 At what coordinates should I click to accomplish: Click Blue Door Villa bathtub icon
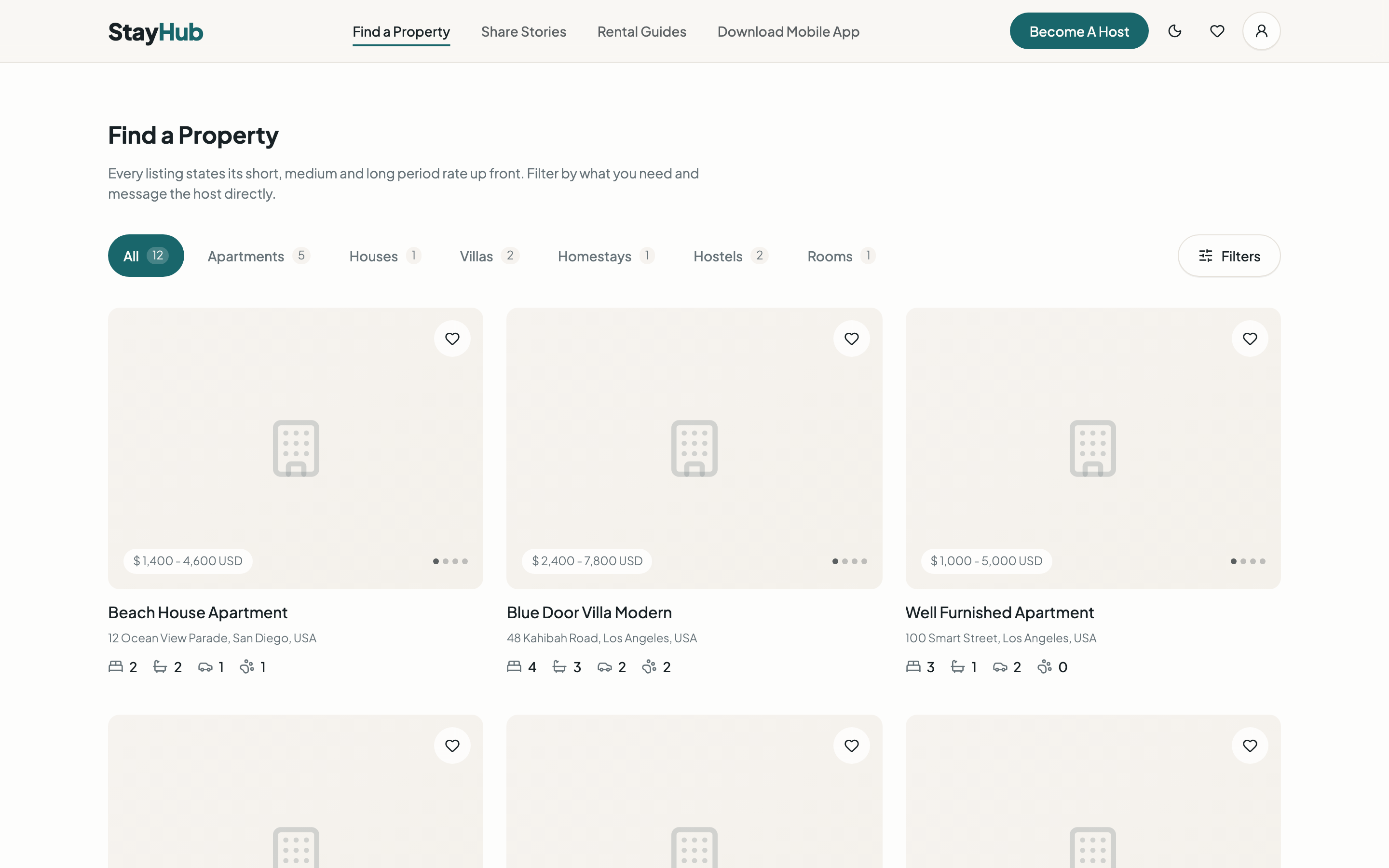point(559,666)
